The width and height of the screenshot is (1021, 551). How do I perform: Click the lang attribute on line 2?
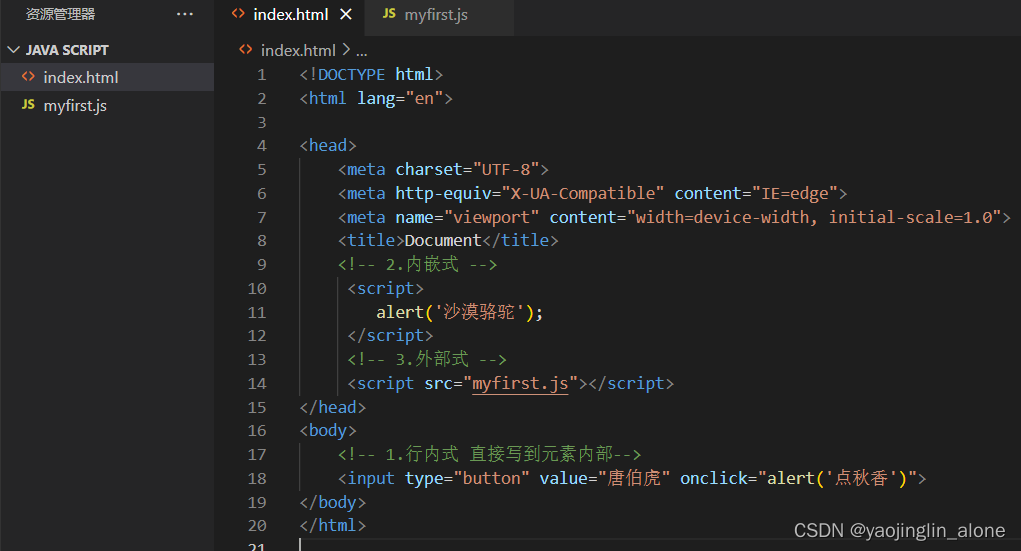click(x=376, y=99)
